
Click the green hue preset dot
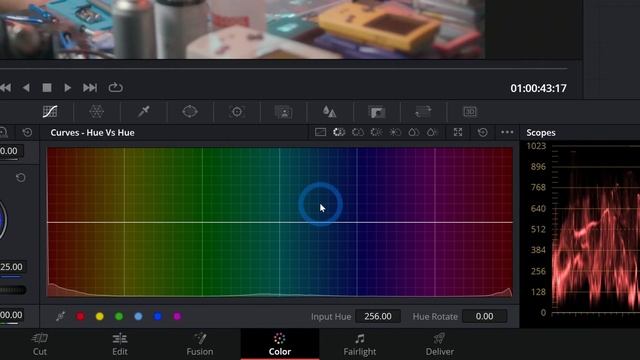(x=119, y=316)
